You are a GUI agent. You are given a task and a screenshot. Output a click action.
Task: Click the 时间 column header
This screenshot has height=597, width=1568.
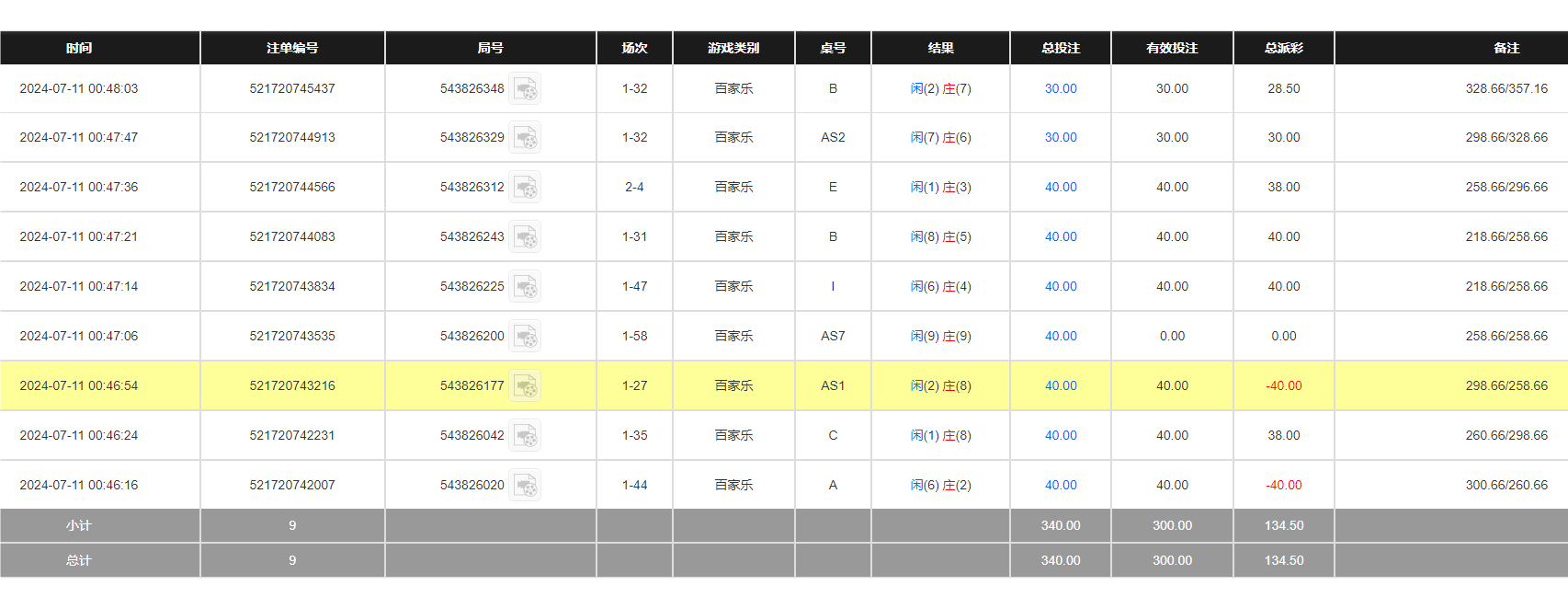tap(79, 48)
